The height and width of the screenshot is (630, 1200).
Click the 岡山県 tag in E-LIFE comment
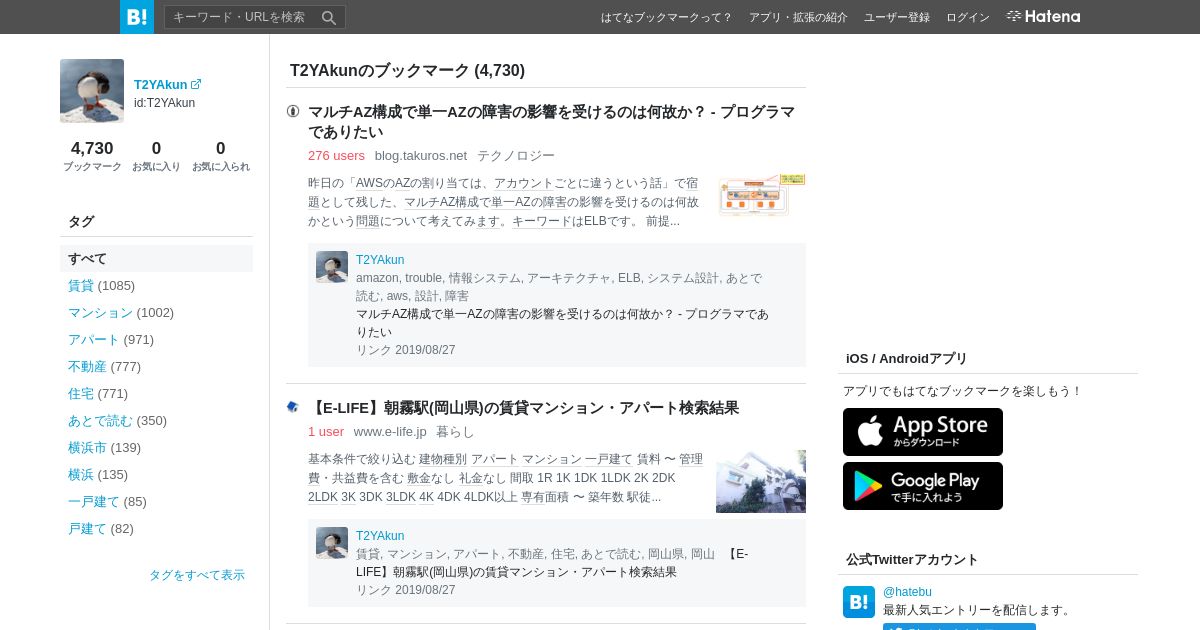[666, 554]
